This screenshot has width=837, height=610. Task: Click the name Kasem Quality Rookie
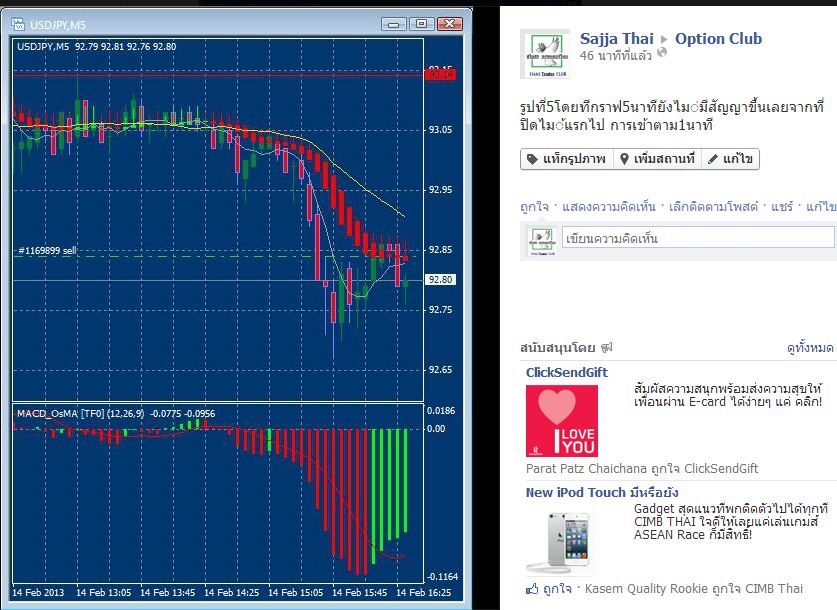646,589
